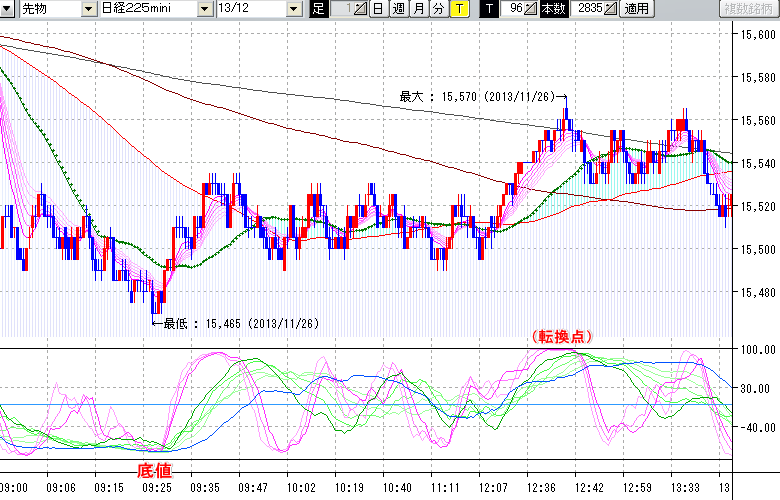Click the tick count field showing 96
The width and height of the screenshot is (780, 500).
[513, 9]
